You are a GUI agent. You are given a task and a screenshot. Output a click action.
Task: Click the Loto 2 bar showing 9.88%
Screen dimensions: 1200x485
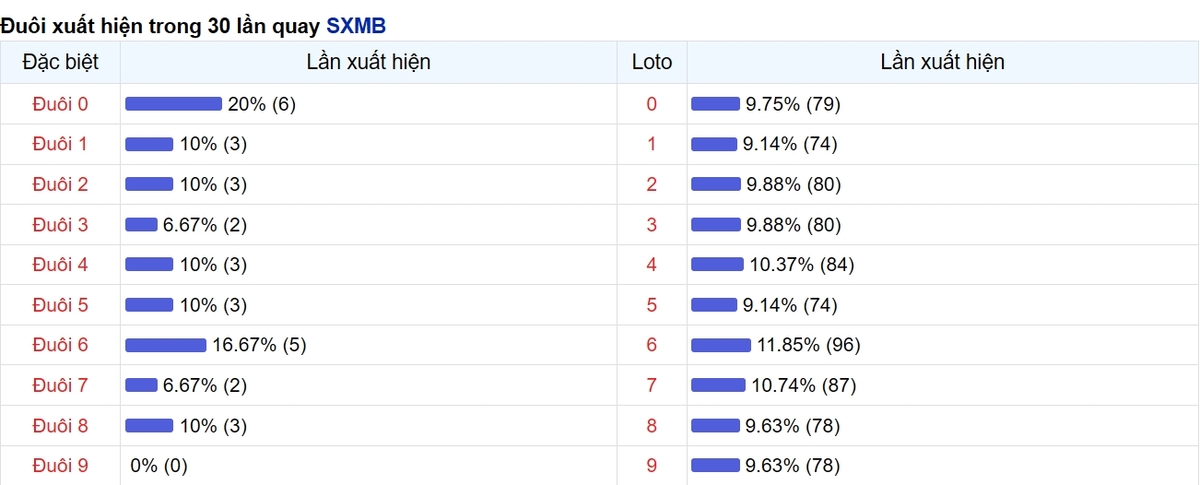(716, 184)
